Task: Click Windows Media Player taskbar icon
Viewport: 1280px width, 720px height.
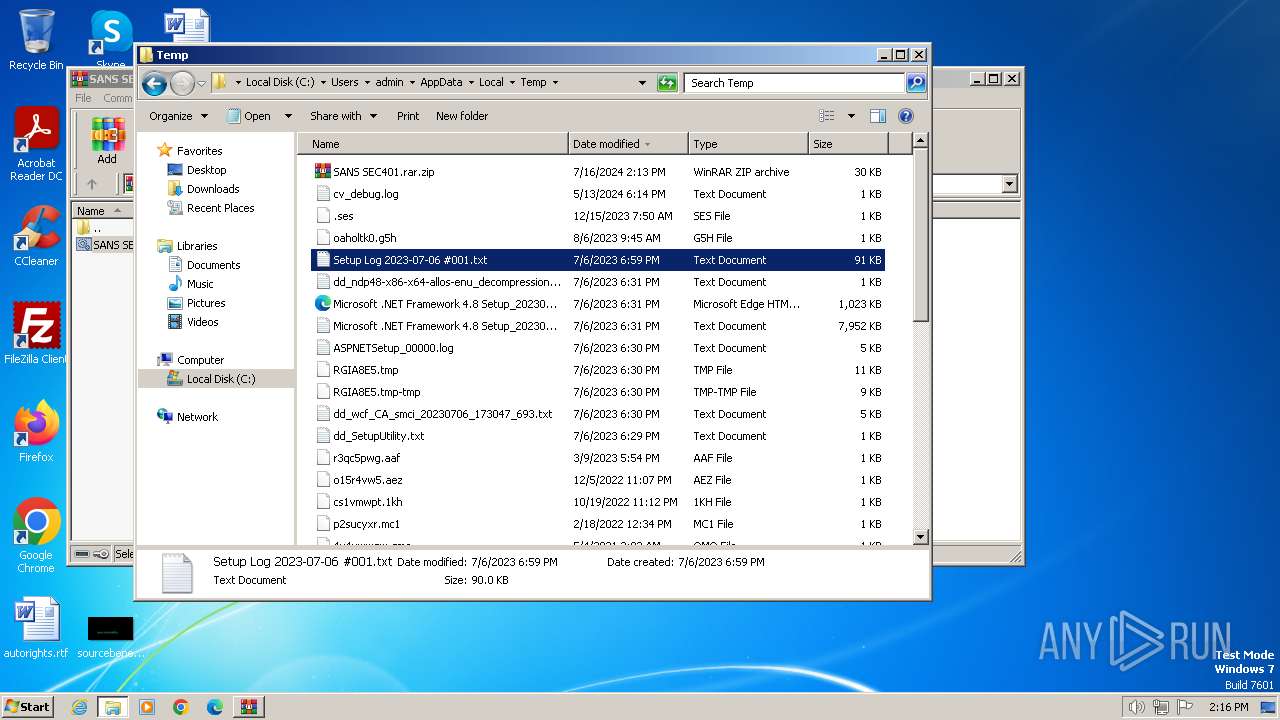Action: click(x=147, y=707)
